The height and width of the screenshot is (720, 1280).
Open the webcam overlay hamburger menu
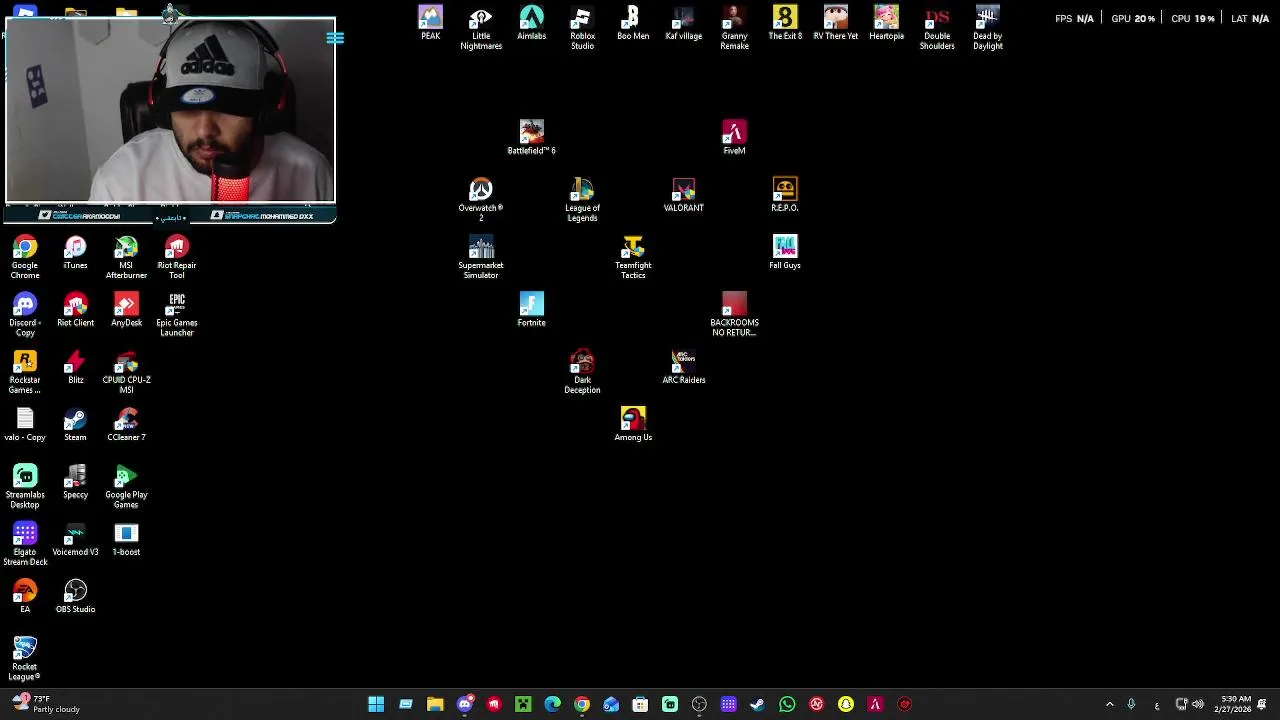(335, 38)
